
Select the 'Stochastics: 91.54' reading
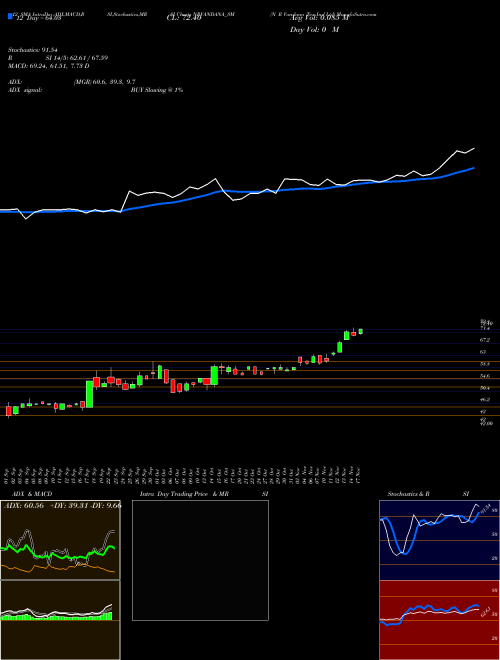[x=32, y=50]
